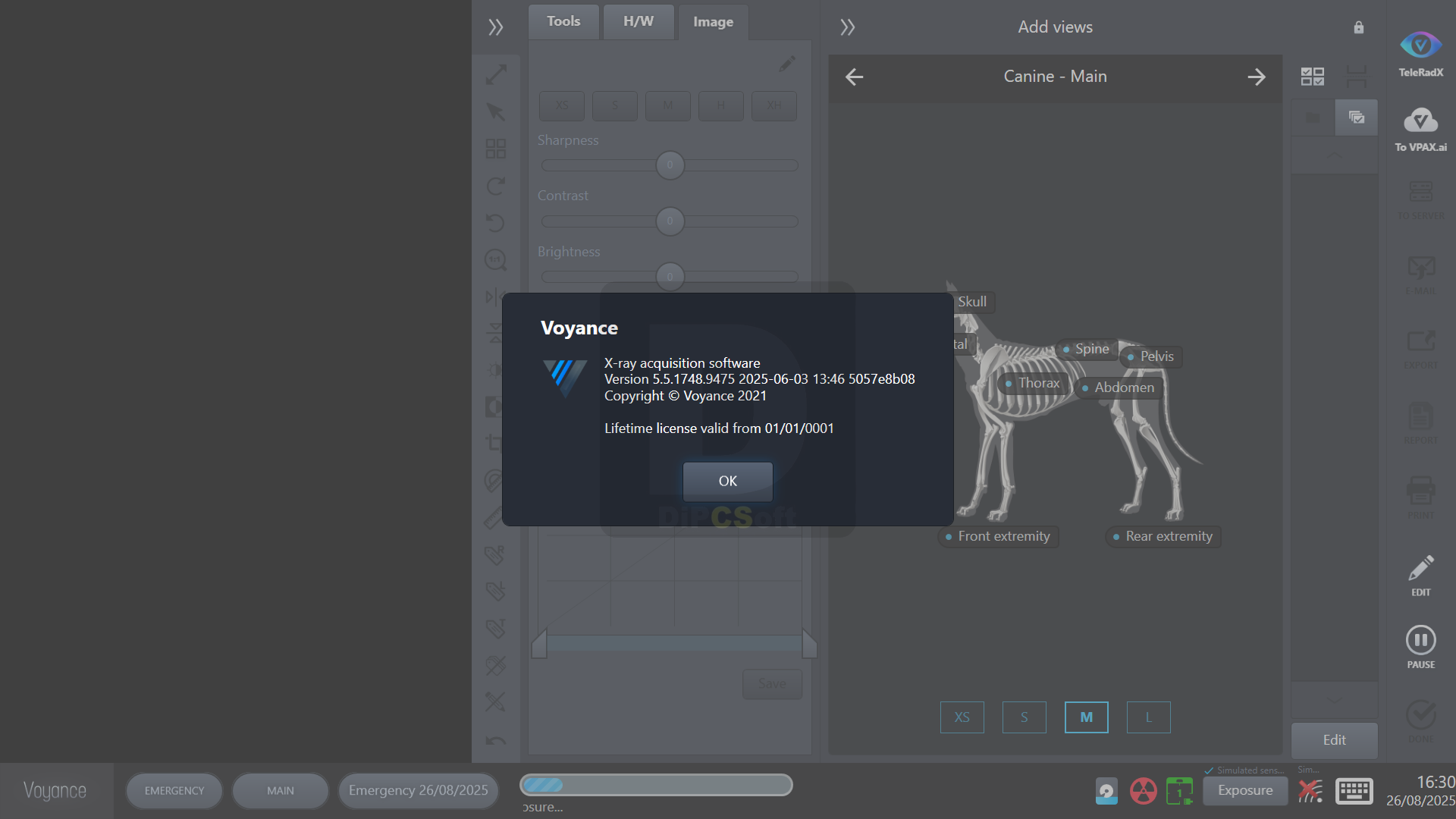Viewport: 1456px width, 819px height.
Task: Click the Contrast slider handle
Action: [x=670, y=221]
